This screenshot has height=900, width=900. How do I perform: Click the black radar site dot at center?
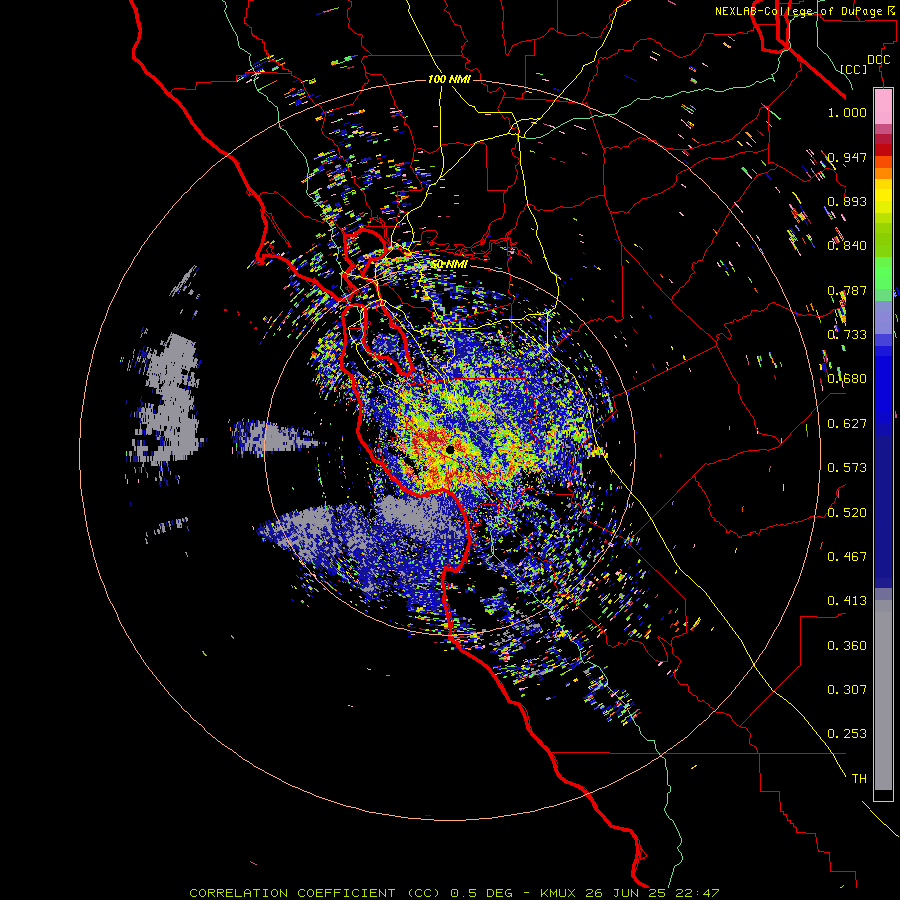coord(451,449)
